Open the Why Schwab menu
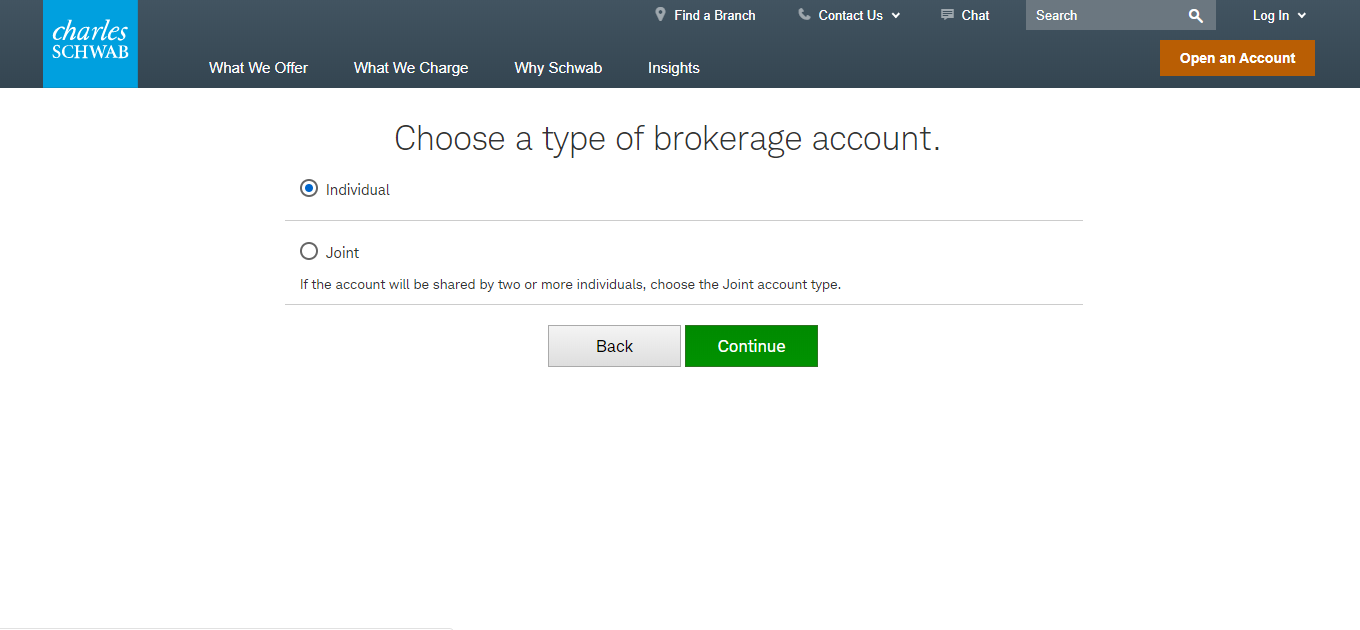Viewport: 1360px width, 630px height. pos(558,68)
